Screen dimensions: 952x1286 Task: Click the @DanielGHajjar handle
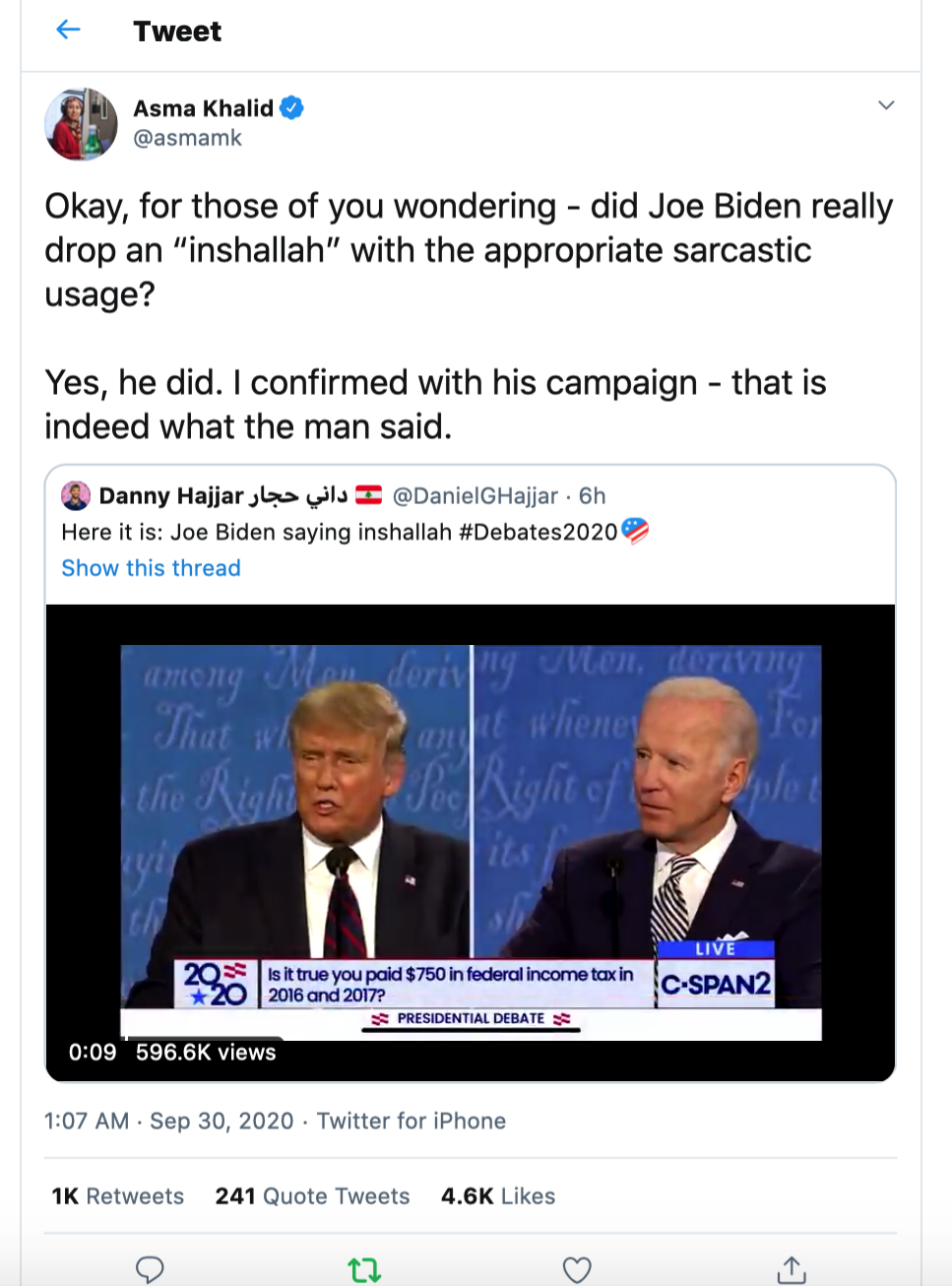point(476,495)
